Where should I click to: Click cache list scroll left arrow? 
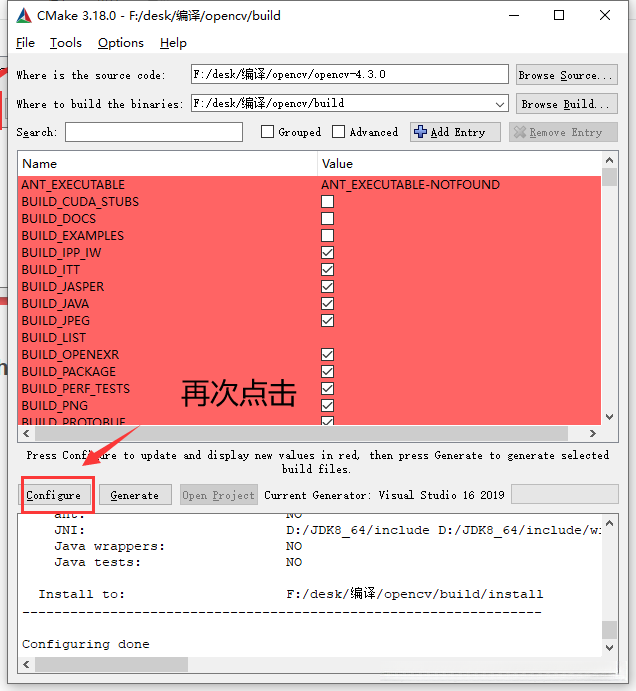pos(26,433)
